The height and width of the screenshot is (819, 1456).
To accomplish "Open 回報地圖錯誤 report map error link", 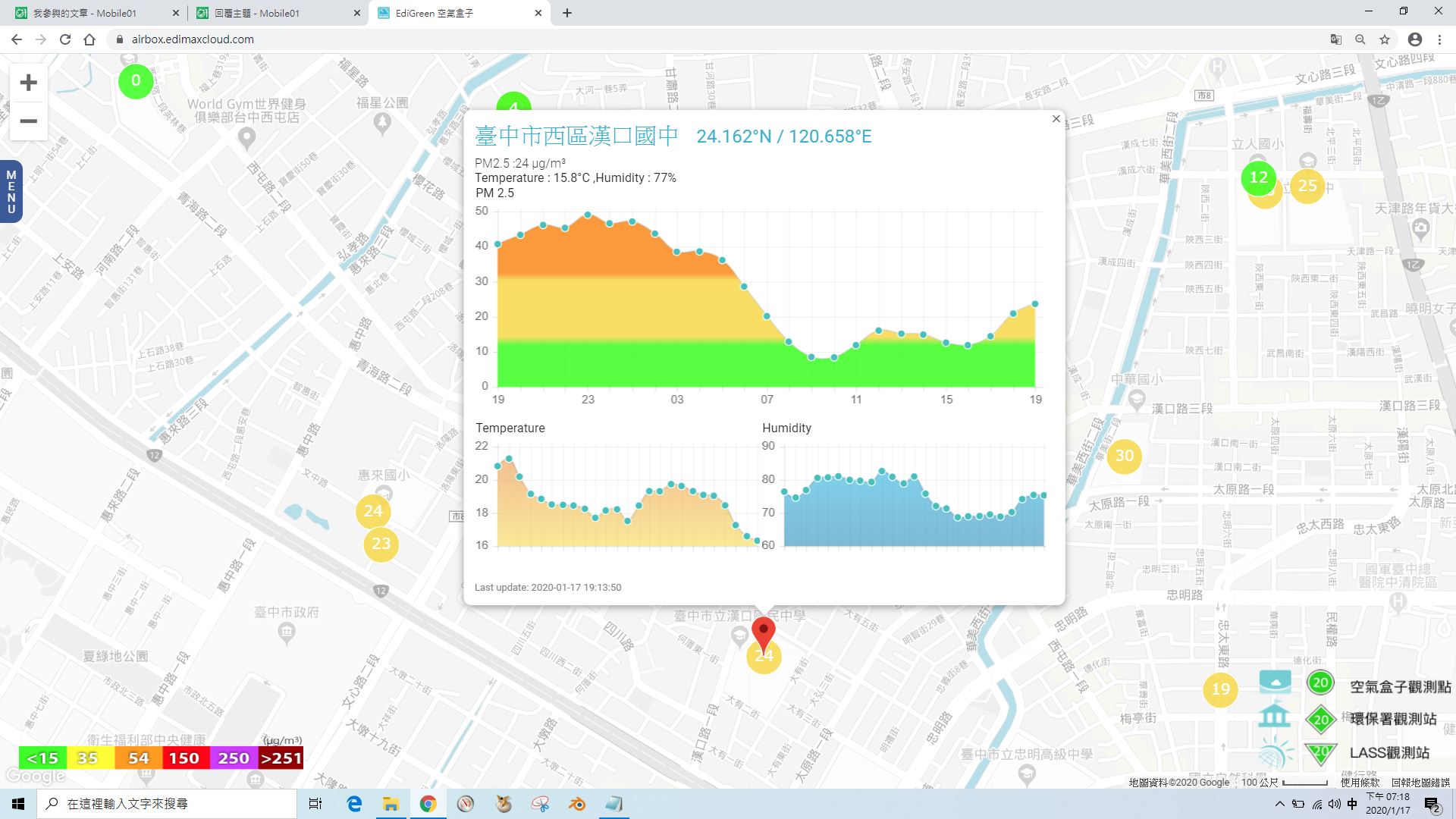I will click(1420, 782).
